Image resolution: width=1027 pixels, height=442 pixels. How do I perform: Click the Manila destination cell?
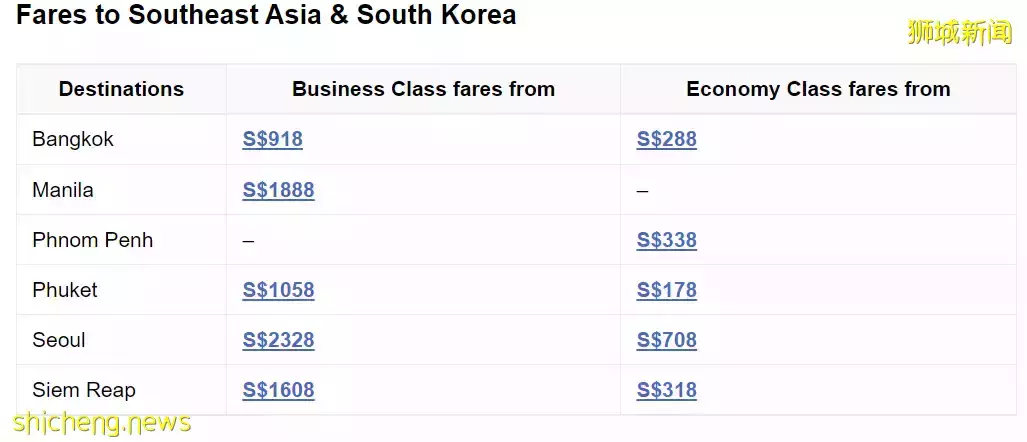(63, 190)
